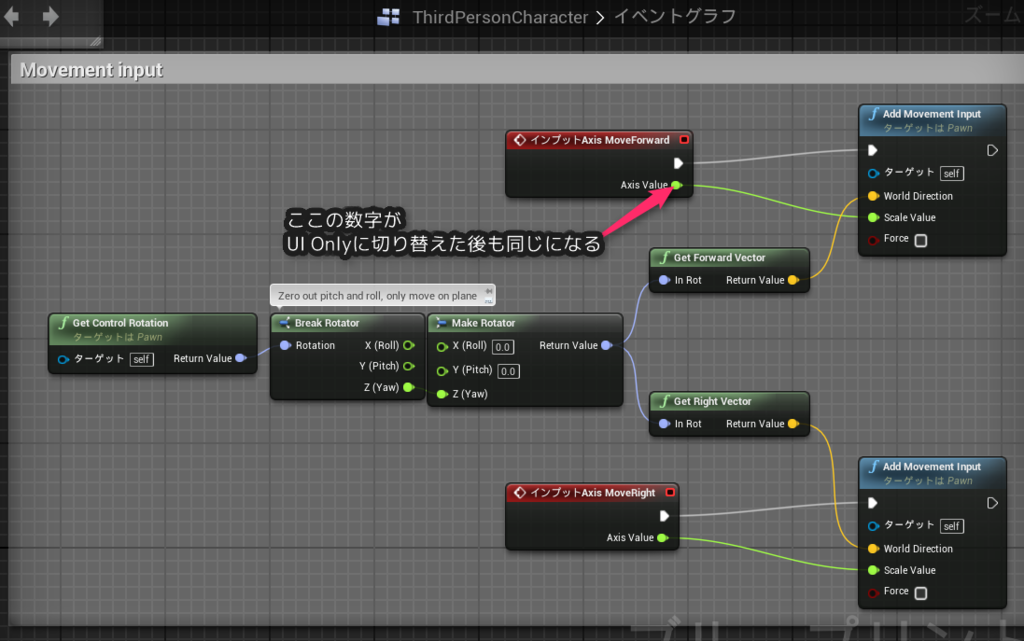Click the X (Roll) 0.0 field on Make Rotator
Image resolution: width=1024 pixels, height=641 pixels.
pos(505,347)
